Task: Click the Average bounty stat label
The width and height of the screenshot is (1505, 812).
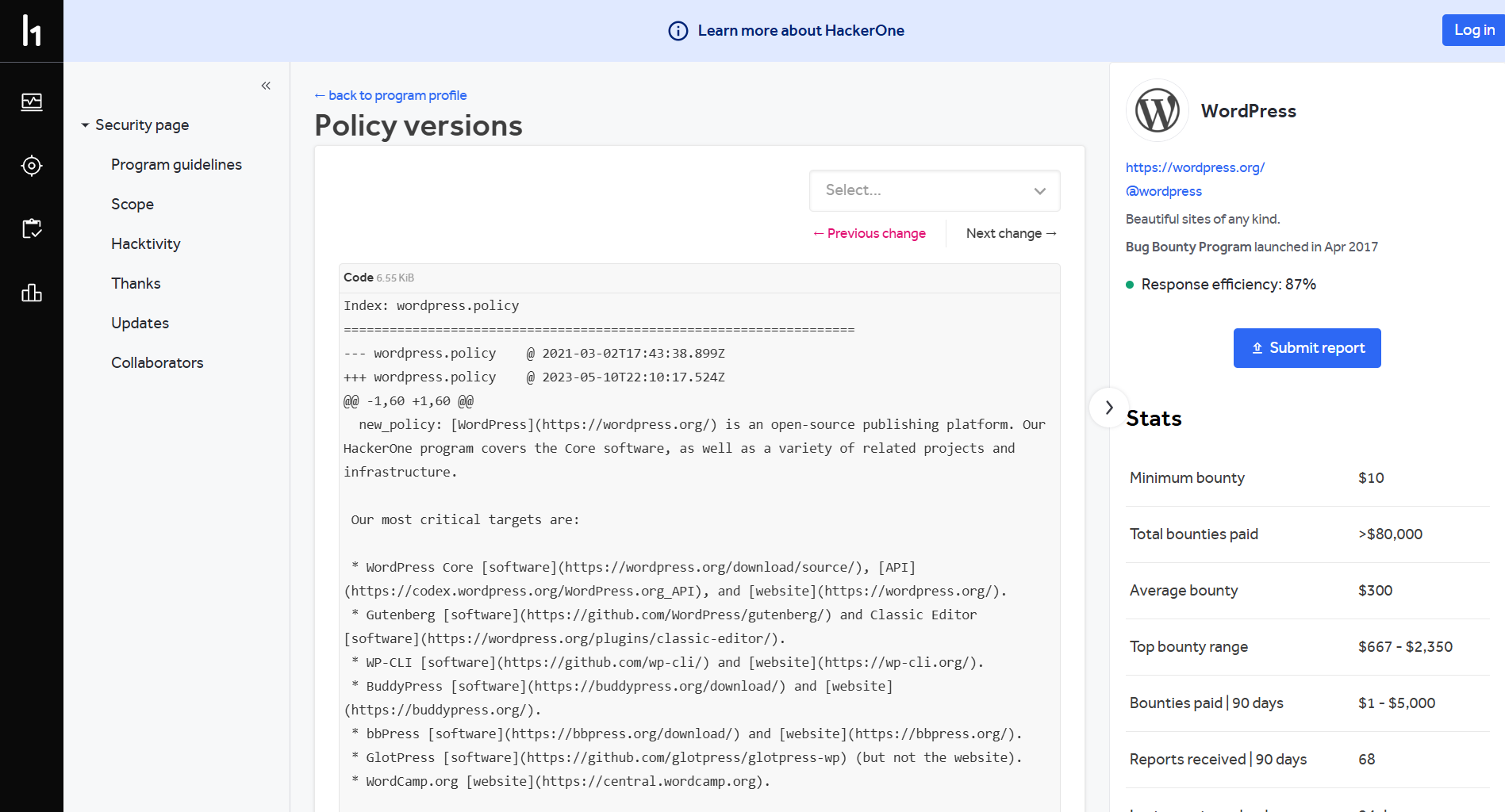Action: point(1184,591)
